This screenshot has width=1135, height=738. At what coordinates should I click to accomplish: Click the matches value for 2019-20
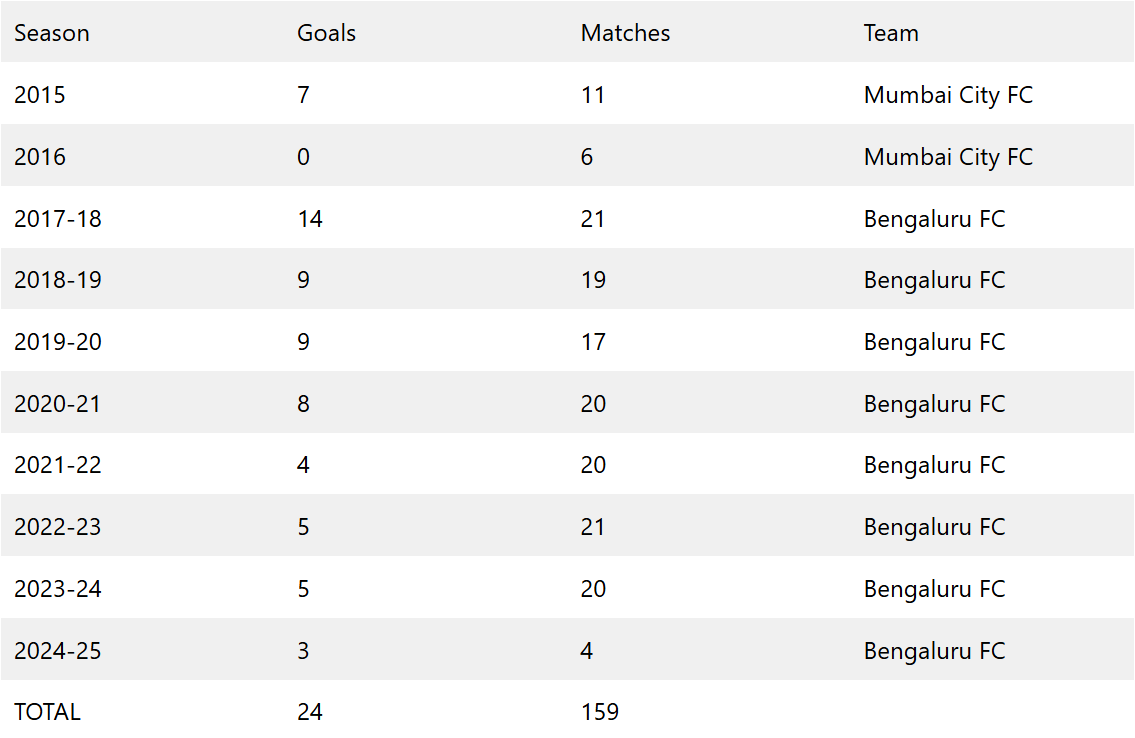pyautogui.click(x=593, y=342)
